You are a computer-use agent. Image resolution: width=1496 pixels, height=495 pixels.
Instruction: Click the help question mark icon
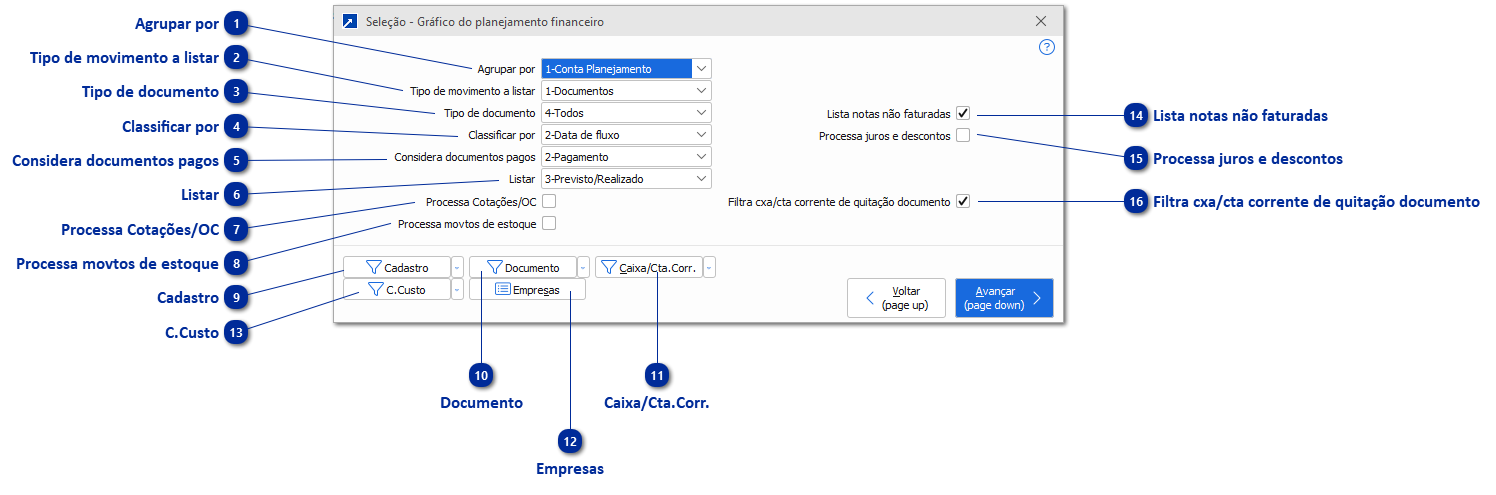point(1047,47)
